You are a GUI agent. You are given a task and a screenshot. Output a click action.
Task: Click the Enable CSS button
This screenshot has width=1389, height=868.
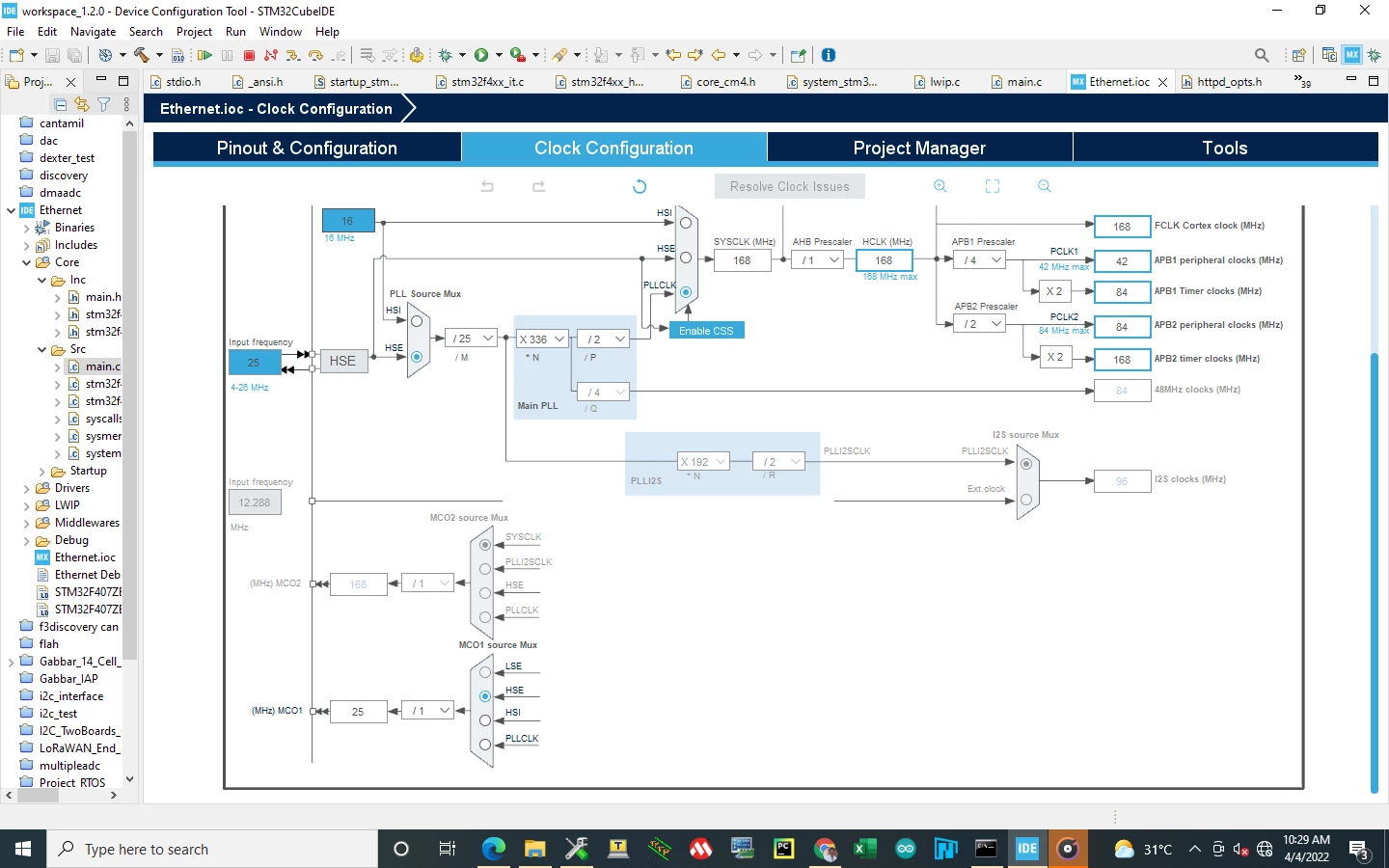pyautogui.click(x=706, y=331)
